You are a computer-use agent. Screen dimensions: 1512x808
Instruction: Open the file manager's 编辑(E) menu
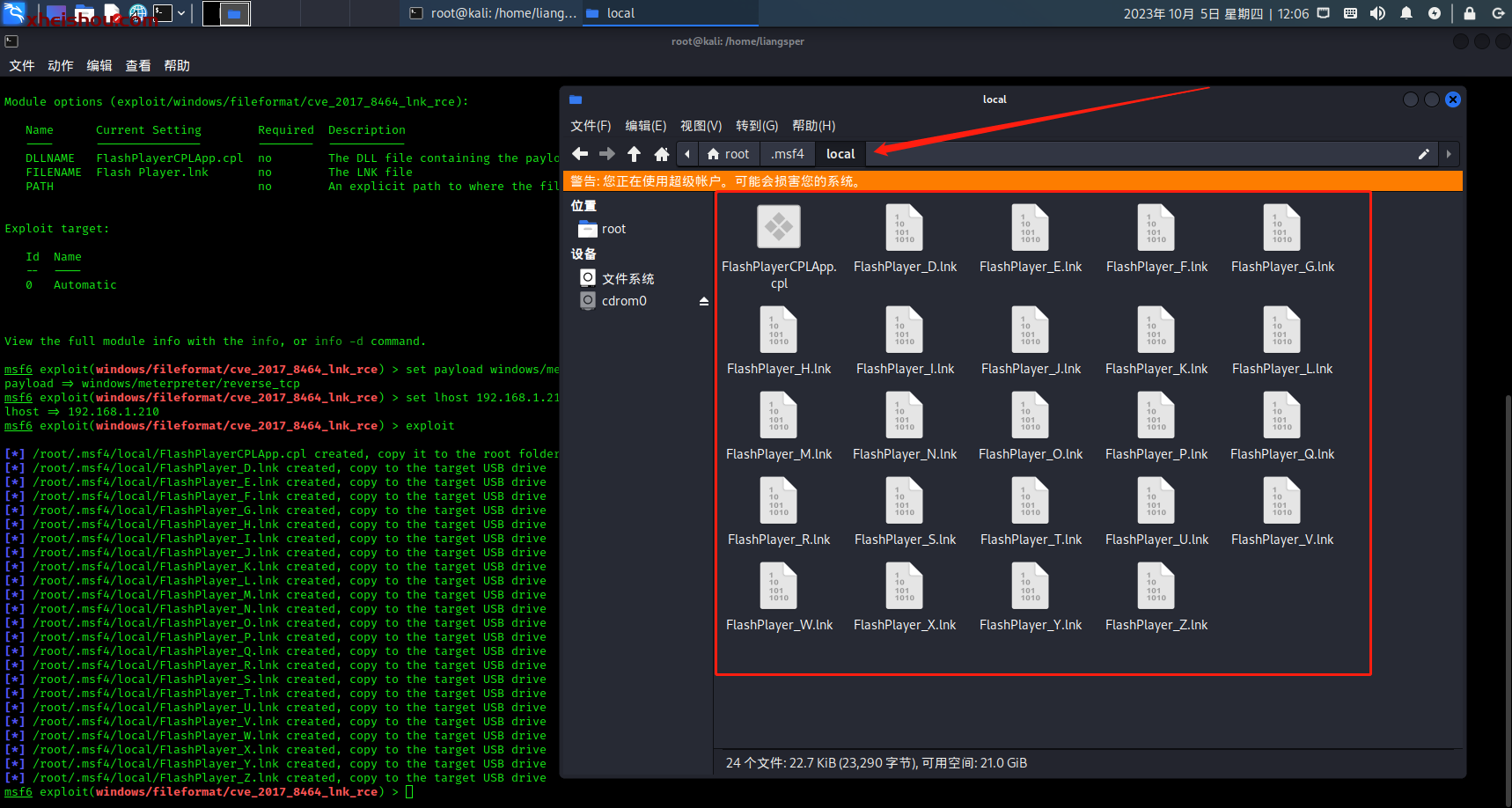[646, 126]
